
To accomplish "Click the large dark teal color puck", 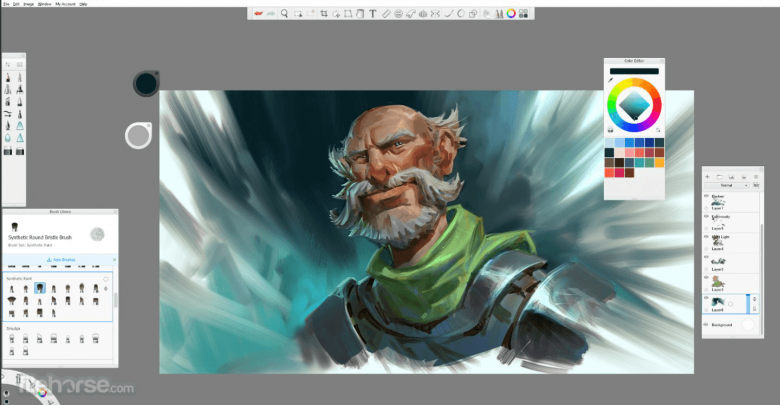I will click(x=146, y=83).
